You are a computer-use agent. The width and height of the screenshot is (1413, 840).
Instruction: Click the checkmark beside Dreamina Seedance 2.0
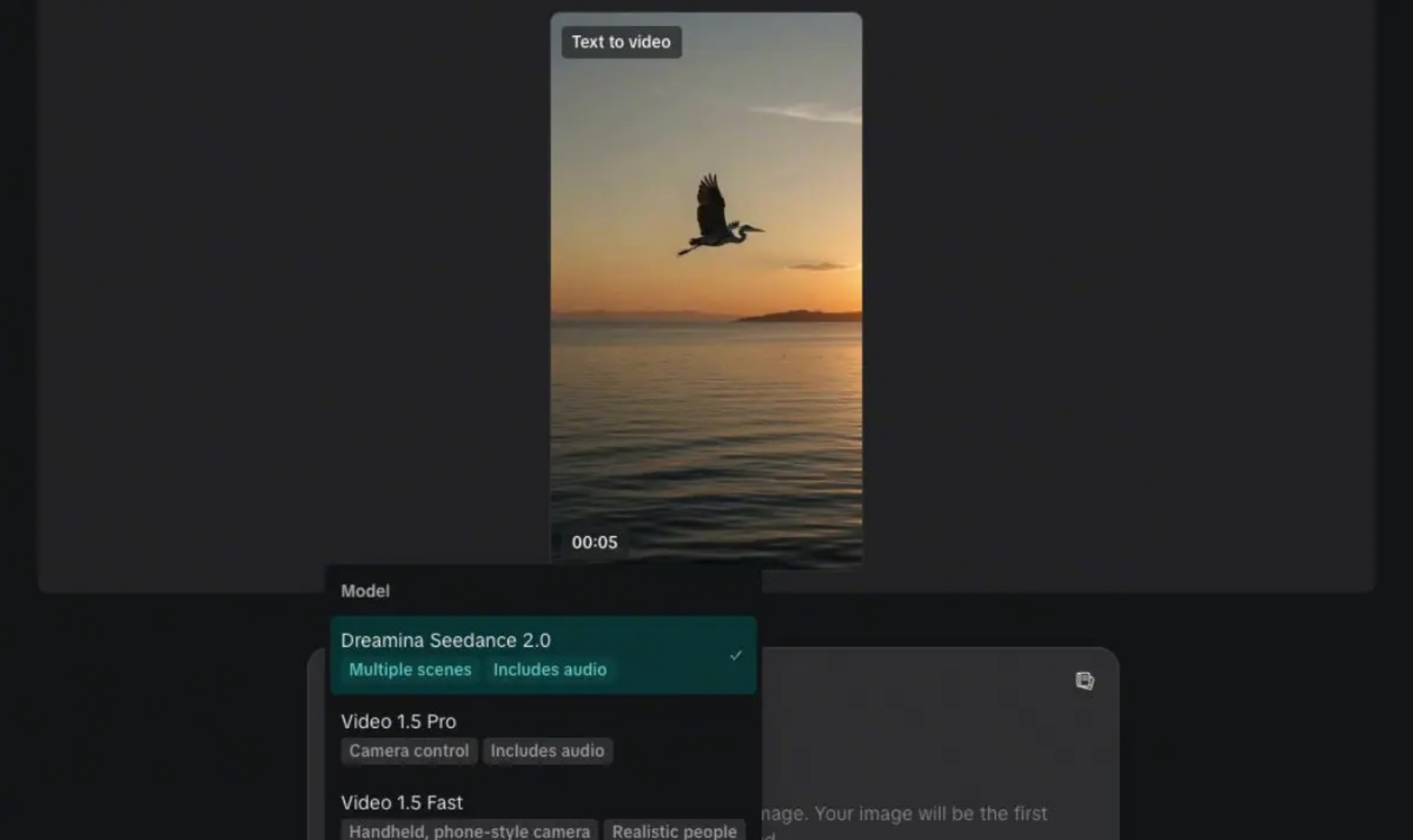tap(735, 655)
